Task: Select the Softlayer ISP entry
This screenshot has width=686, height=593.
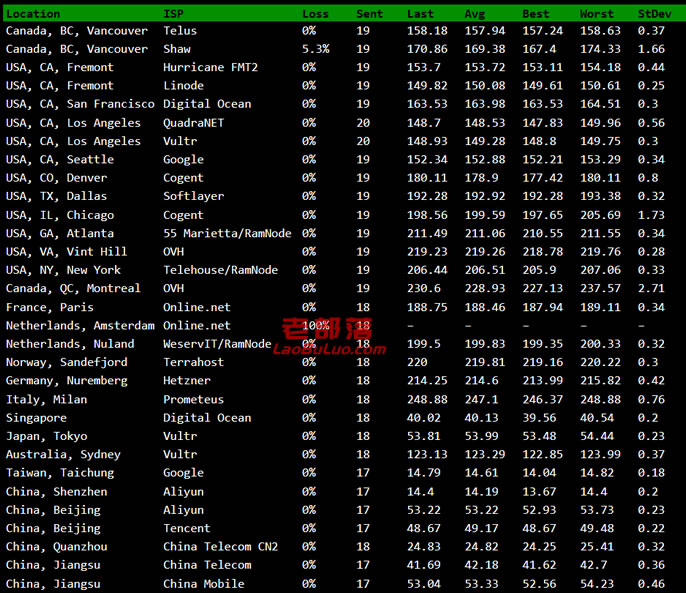Action: (x=193, y=196)
